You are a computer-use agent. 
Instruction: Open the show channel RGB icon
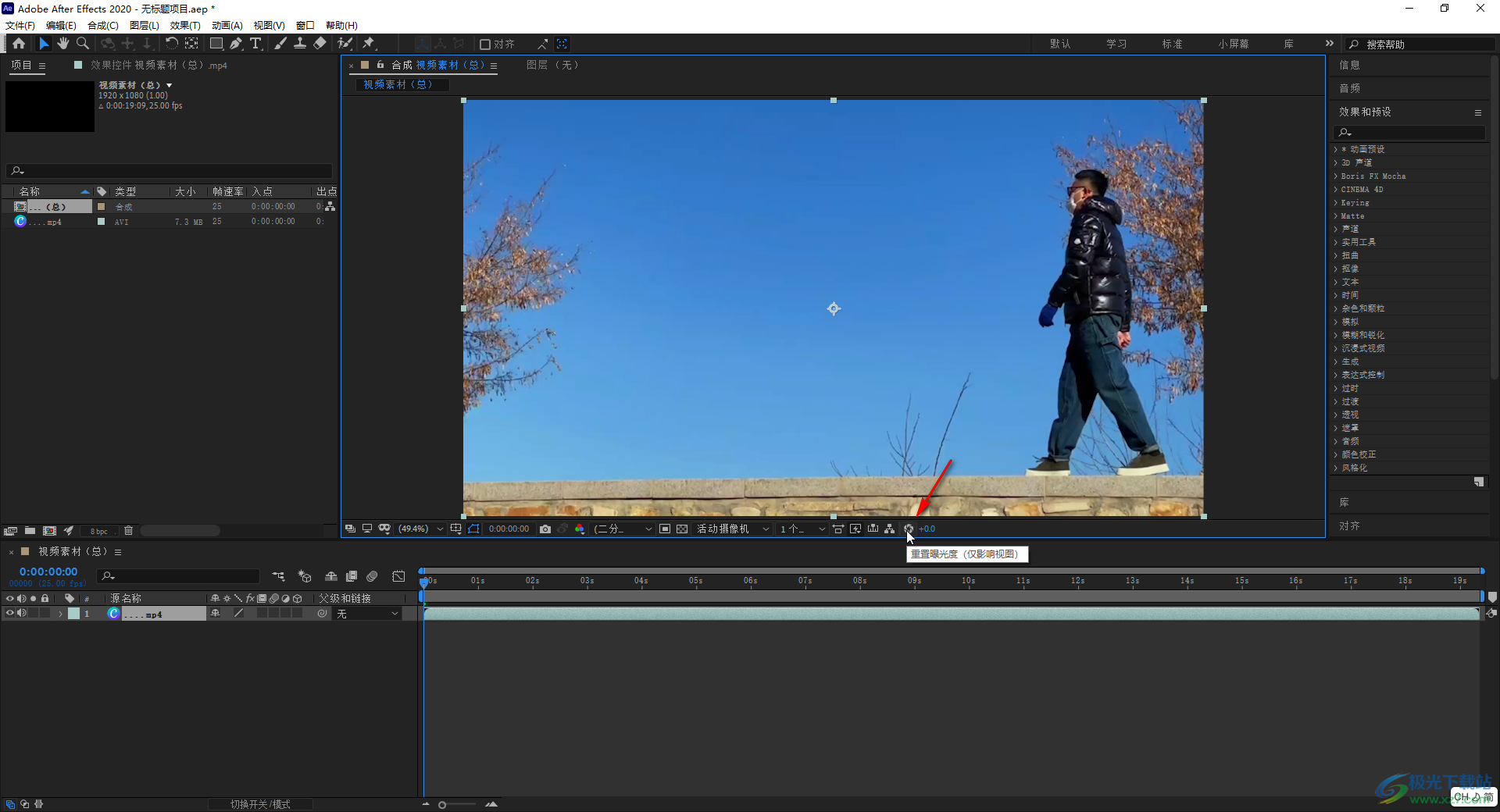(x=580, y=529)
